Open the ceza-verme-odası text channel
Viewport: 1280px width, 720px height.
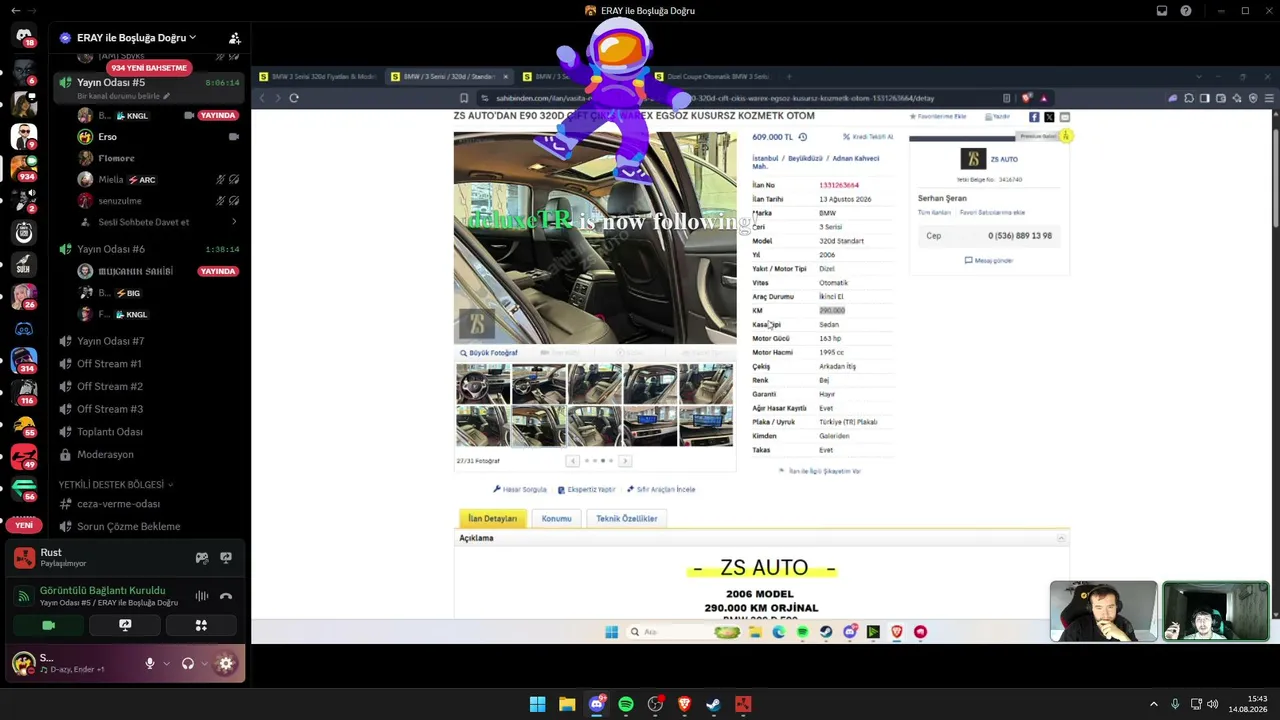(118, 504)
